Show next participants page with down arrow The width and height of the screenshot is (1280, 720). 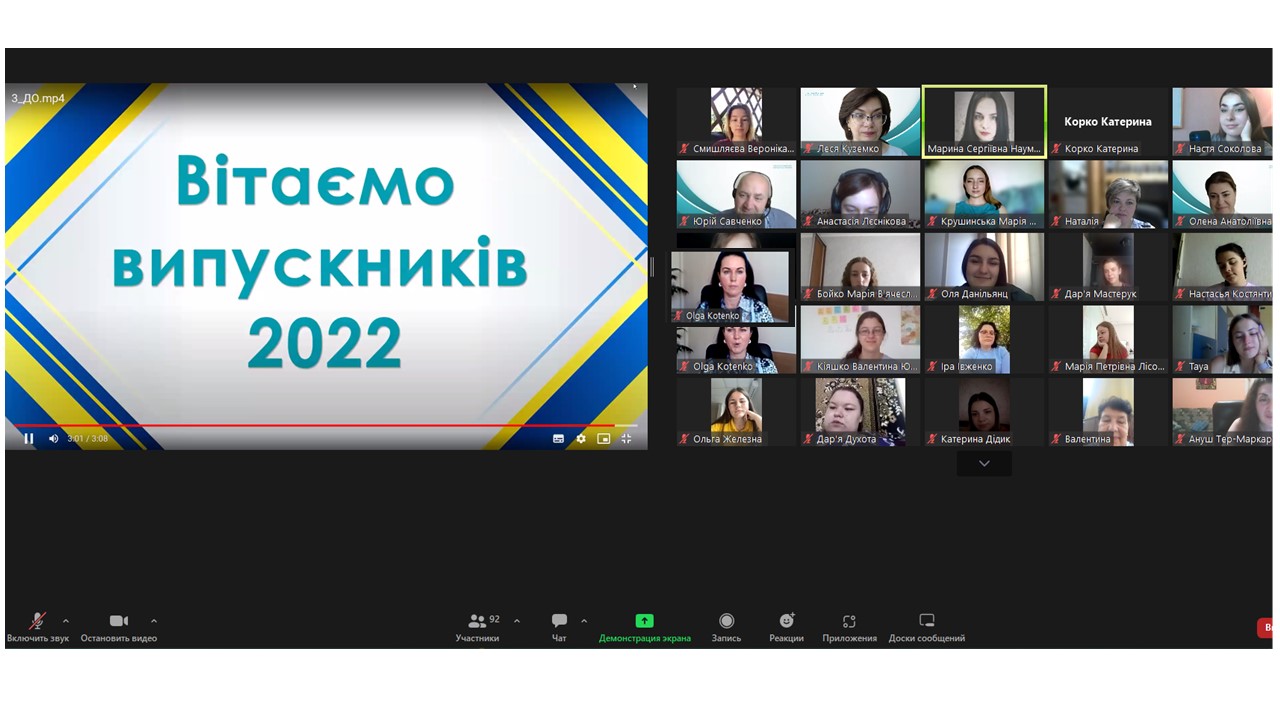[x=984, y=463]
